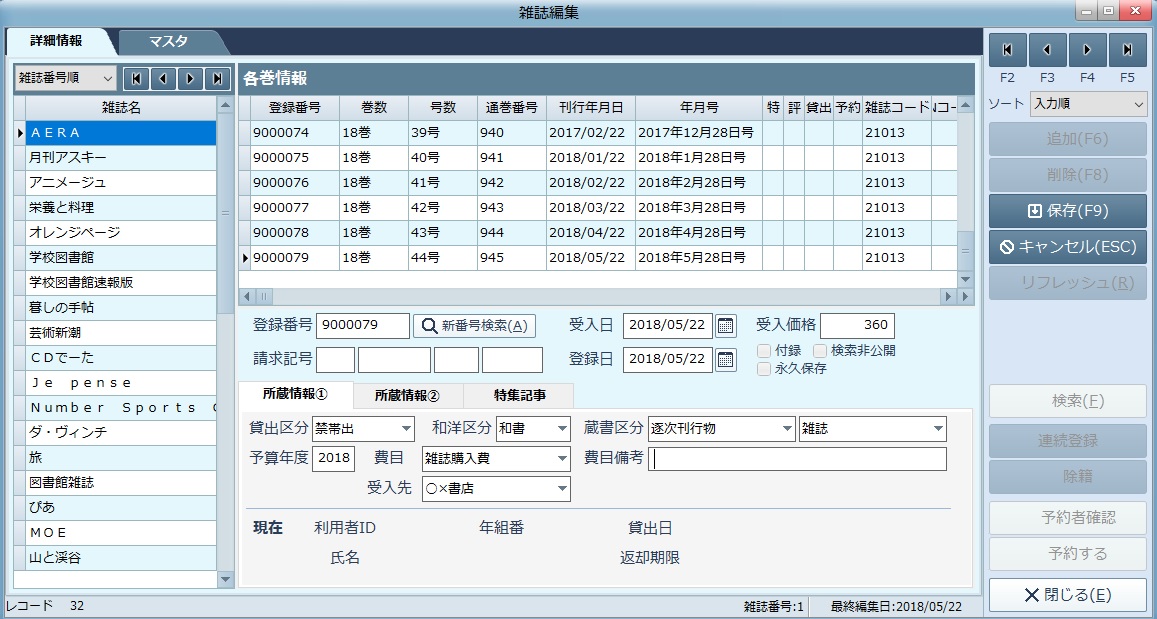Cancel editing with キャンセル(ESC)
The height and width of the screenshot is (619, 1157).
[x=1068, y=247]
